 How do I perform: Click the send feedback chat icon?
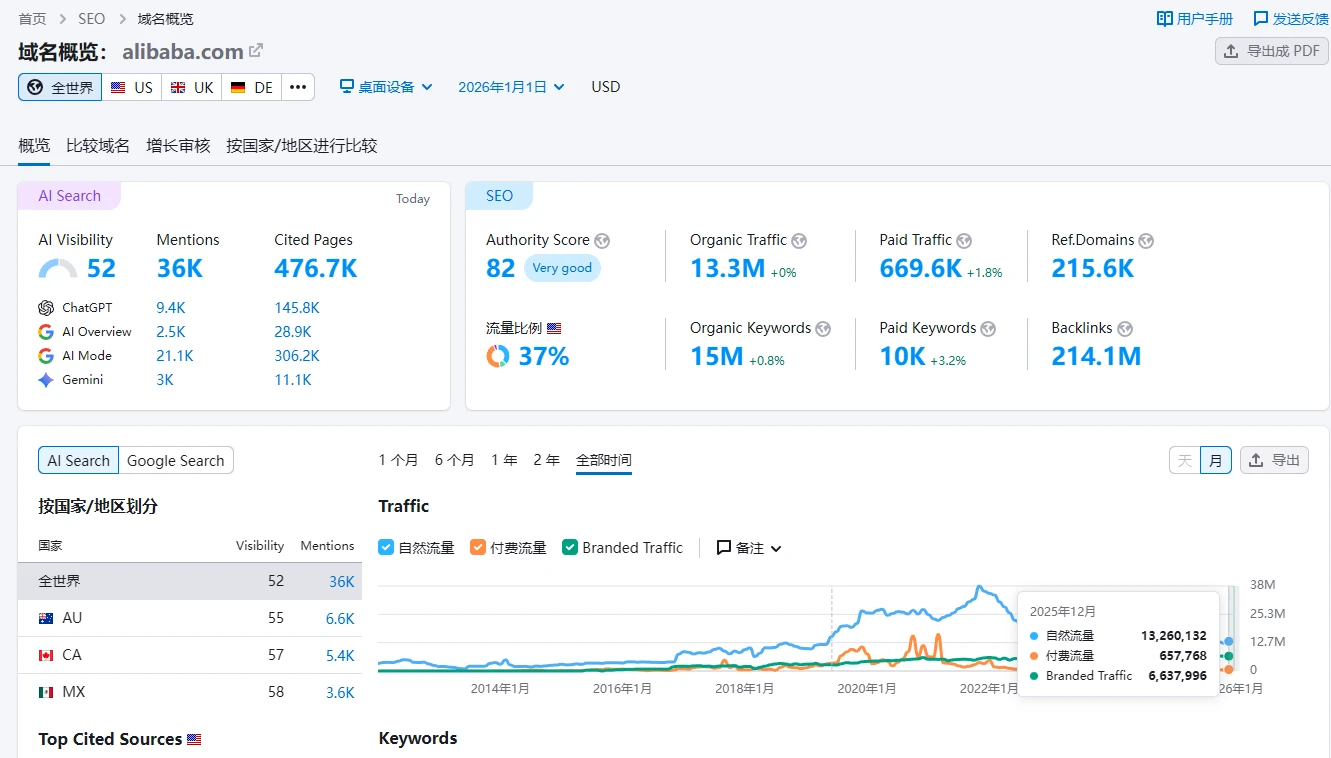[1261, 19]
